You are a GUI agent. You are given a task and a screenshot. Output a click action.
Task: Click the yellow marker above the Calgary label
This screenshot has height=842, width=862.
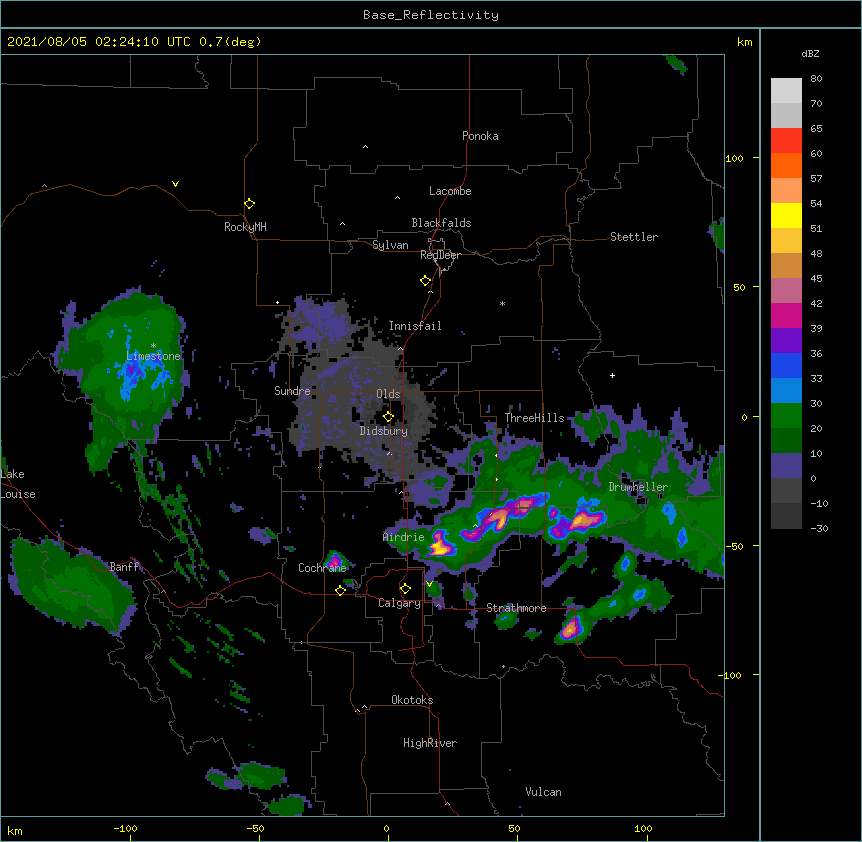point(405,589)
